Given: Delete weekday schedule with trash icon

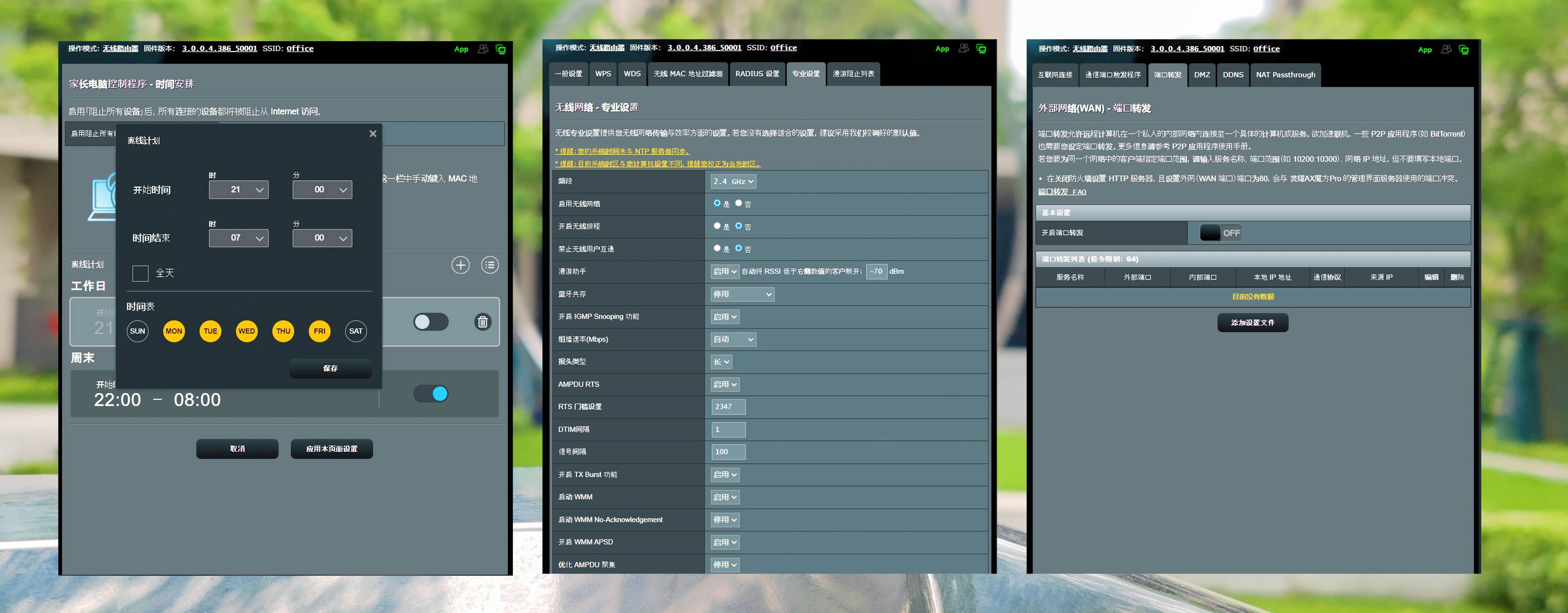Looking at the screenshot, I should point(483,321).
